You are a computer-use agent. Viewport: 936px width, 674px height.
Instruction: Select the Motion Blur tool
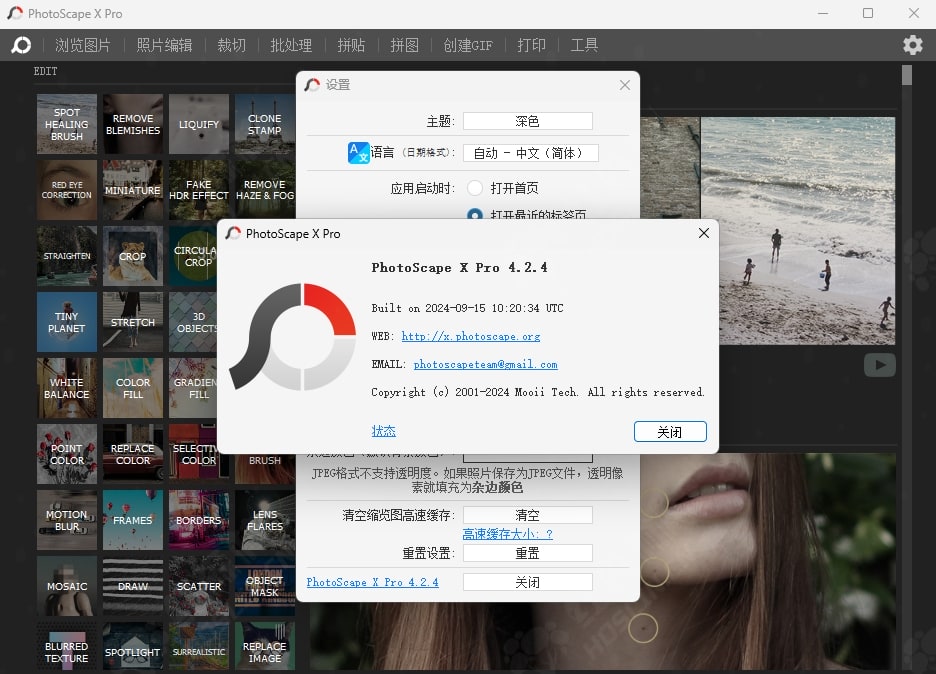coord(67,520)
